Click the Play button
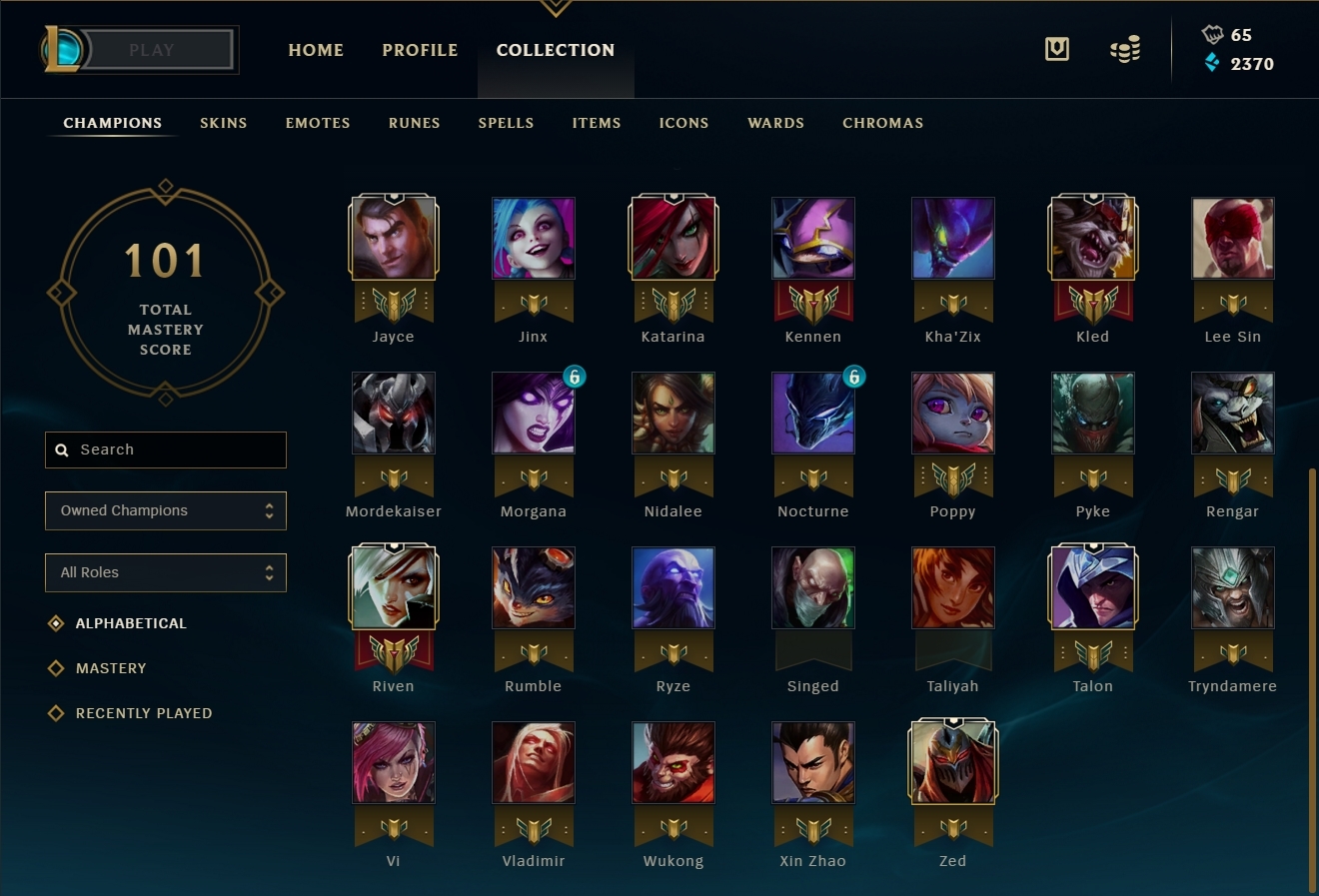1319x896 pixels. [152, 50]
